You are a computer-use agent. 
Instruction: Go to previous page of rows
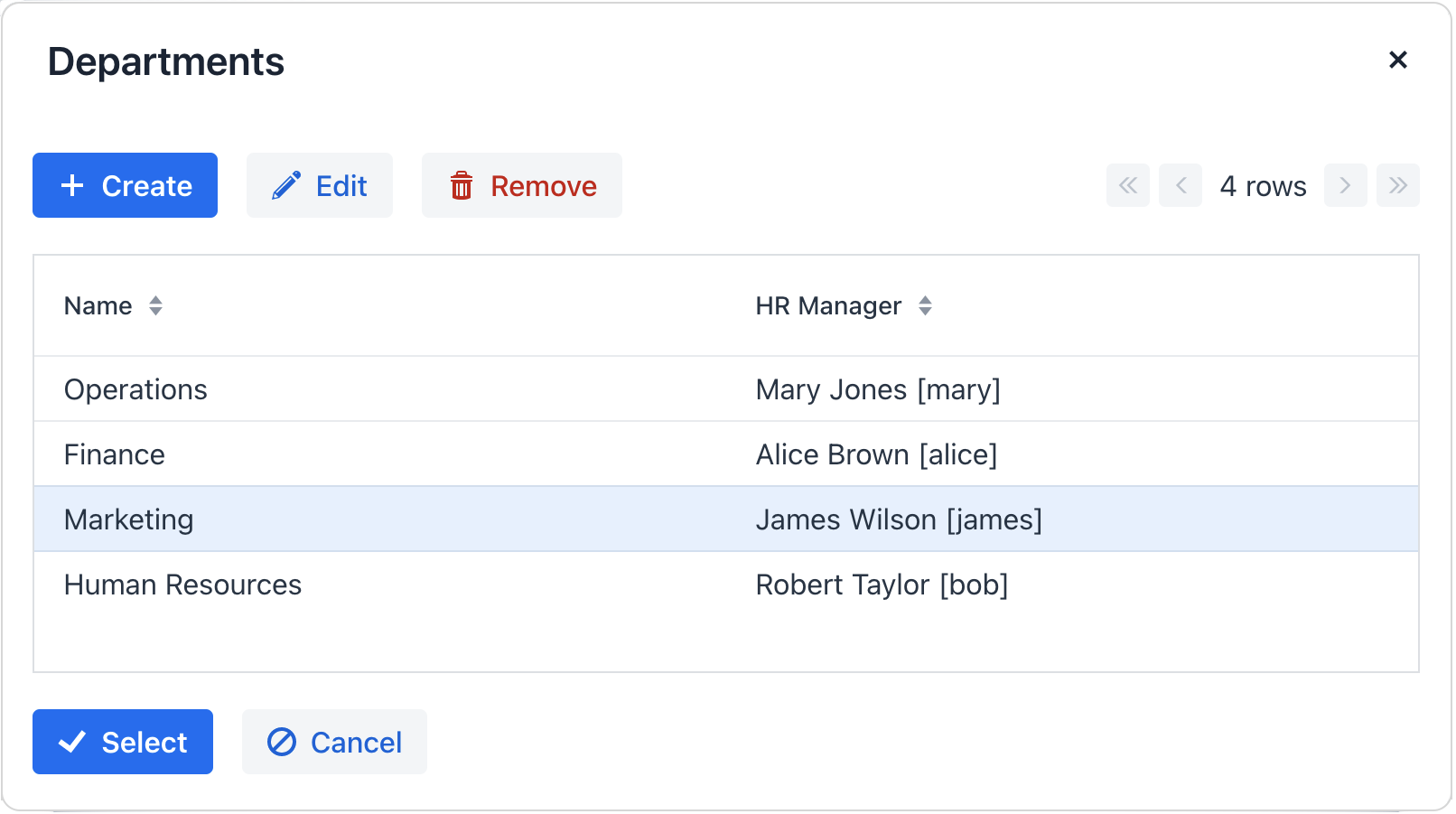coord(1180,185)
